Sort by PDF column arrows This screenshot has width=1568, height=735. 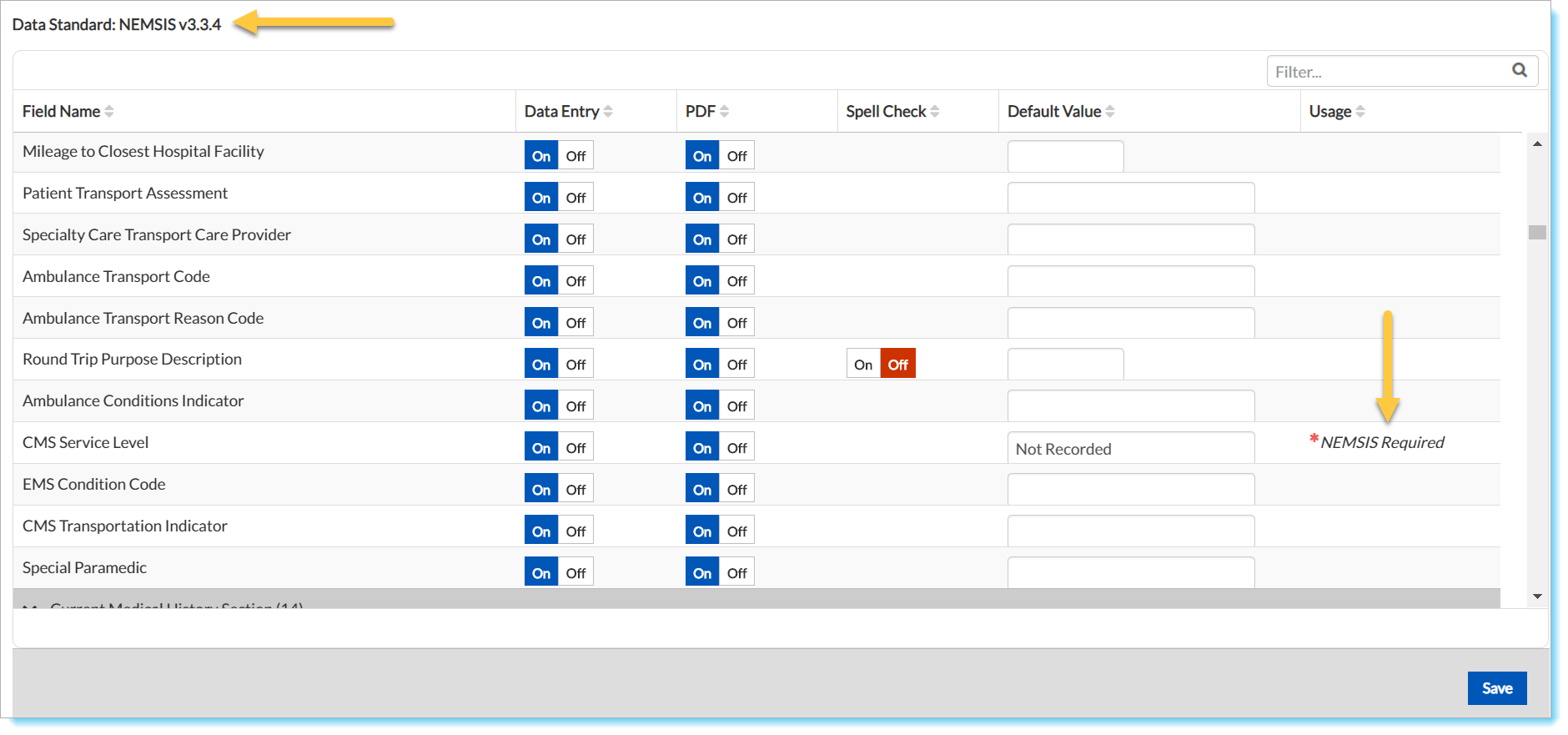pos(724,112)
